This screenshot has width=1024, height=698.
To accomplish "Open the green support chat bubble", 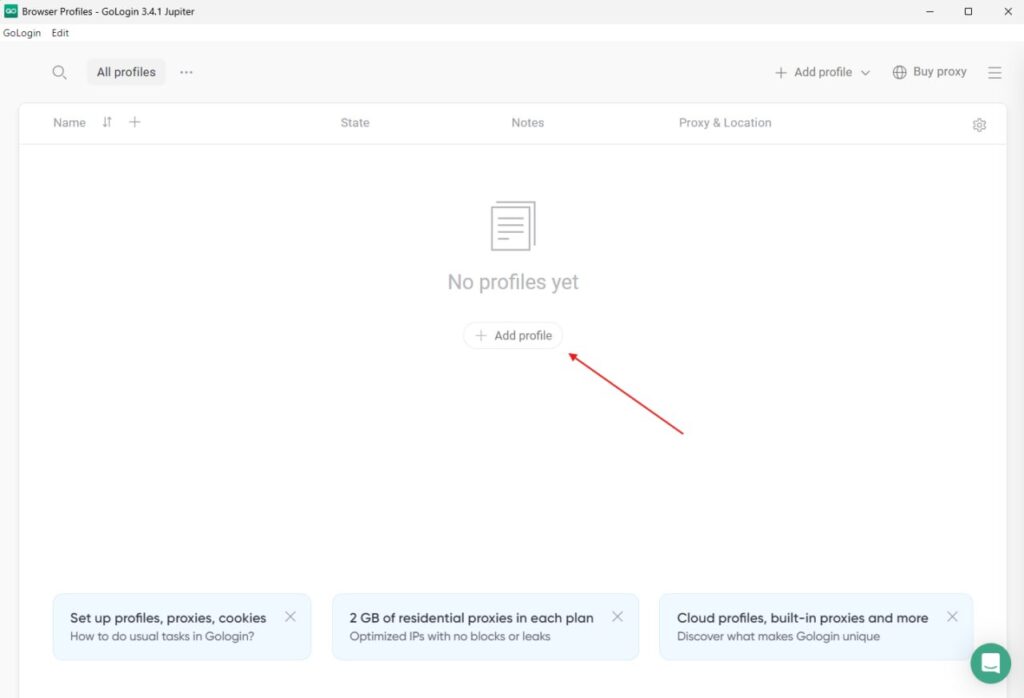I will pos(991,663).
